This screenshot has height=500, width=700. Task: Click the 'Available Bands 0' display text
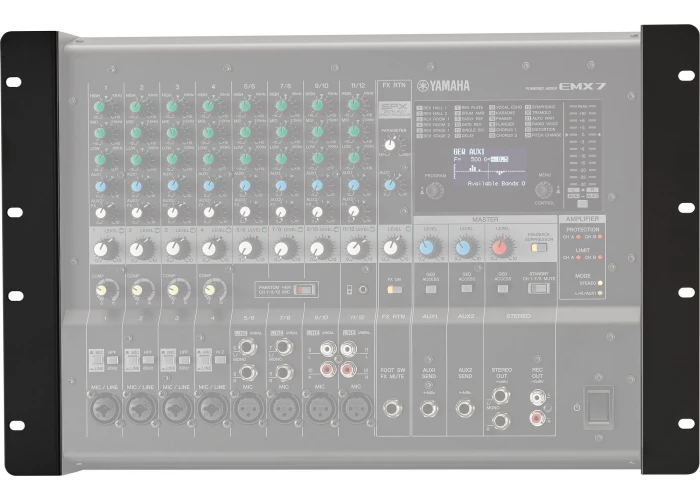click(496, 183)
